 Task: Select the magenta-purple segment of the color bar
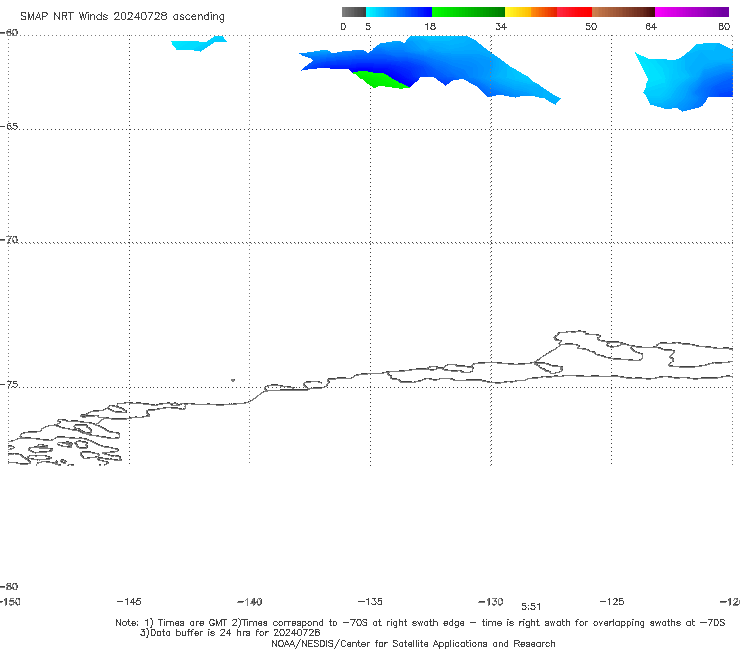692,12
